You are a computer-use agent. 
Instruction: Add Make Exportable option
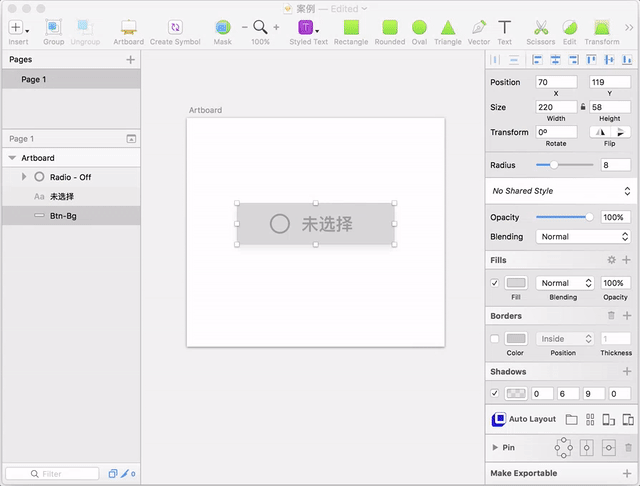coord(627,473)
